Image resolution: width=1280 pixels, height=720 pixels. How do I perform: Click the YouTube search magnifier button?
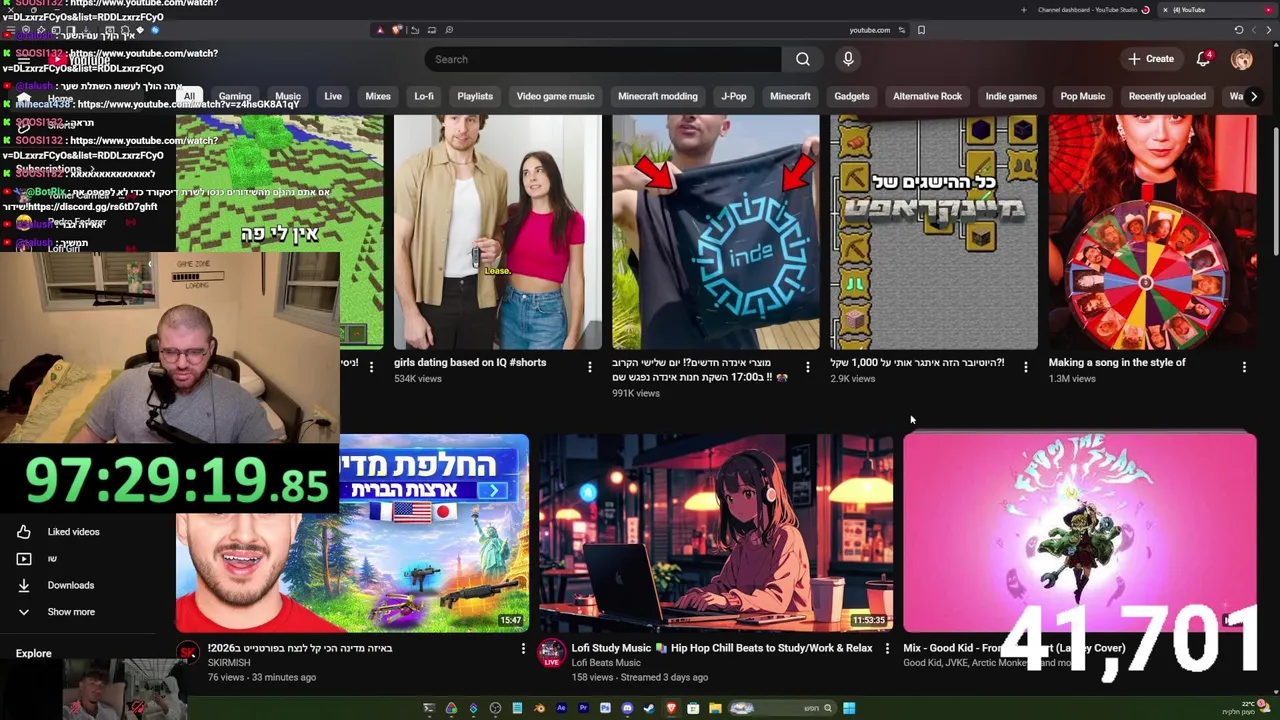click(x=803, y=59)
